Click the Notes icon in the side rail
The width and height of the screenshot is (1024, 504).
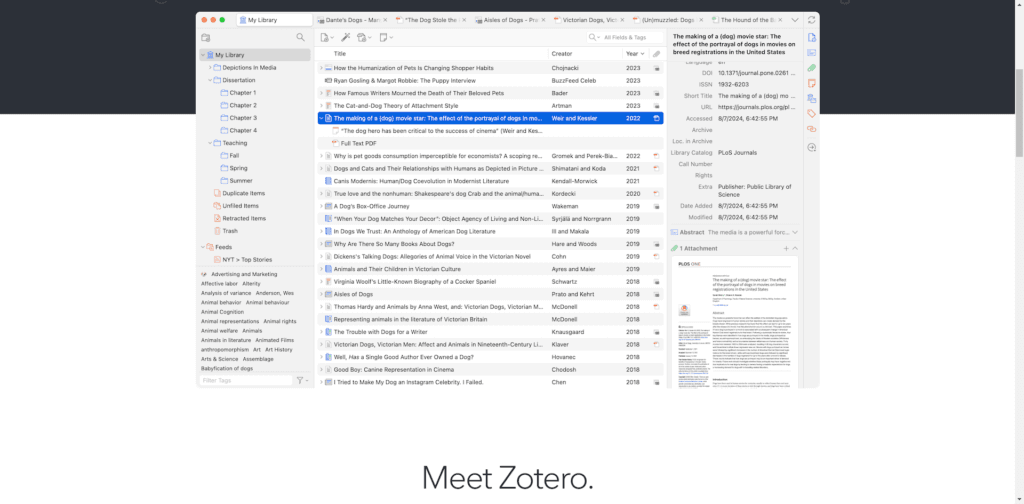tap(812, 83)
